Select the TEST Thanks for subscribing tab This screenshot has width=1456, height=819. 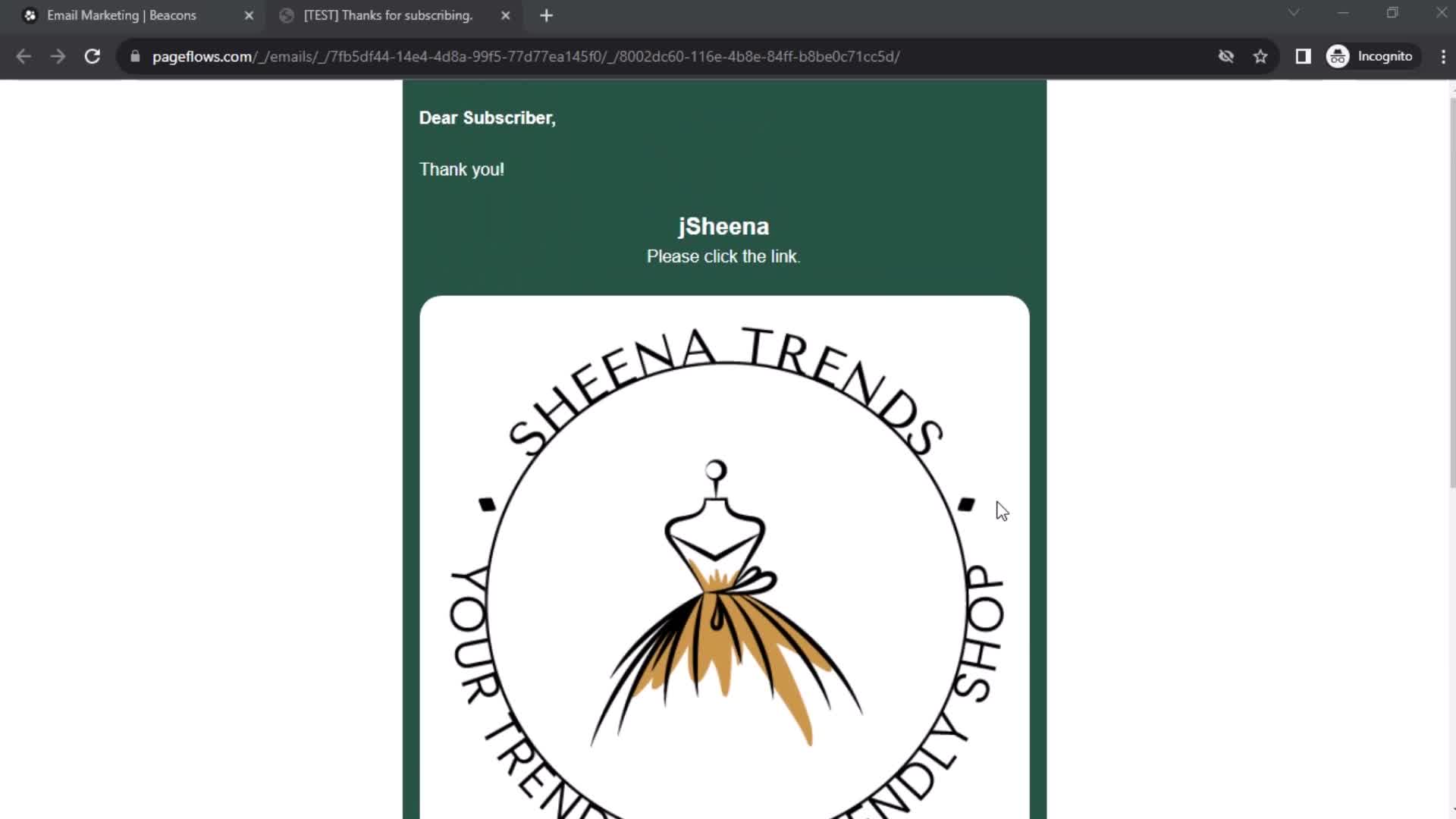point(389,15)
